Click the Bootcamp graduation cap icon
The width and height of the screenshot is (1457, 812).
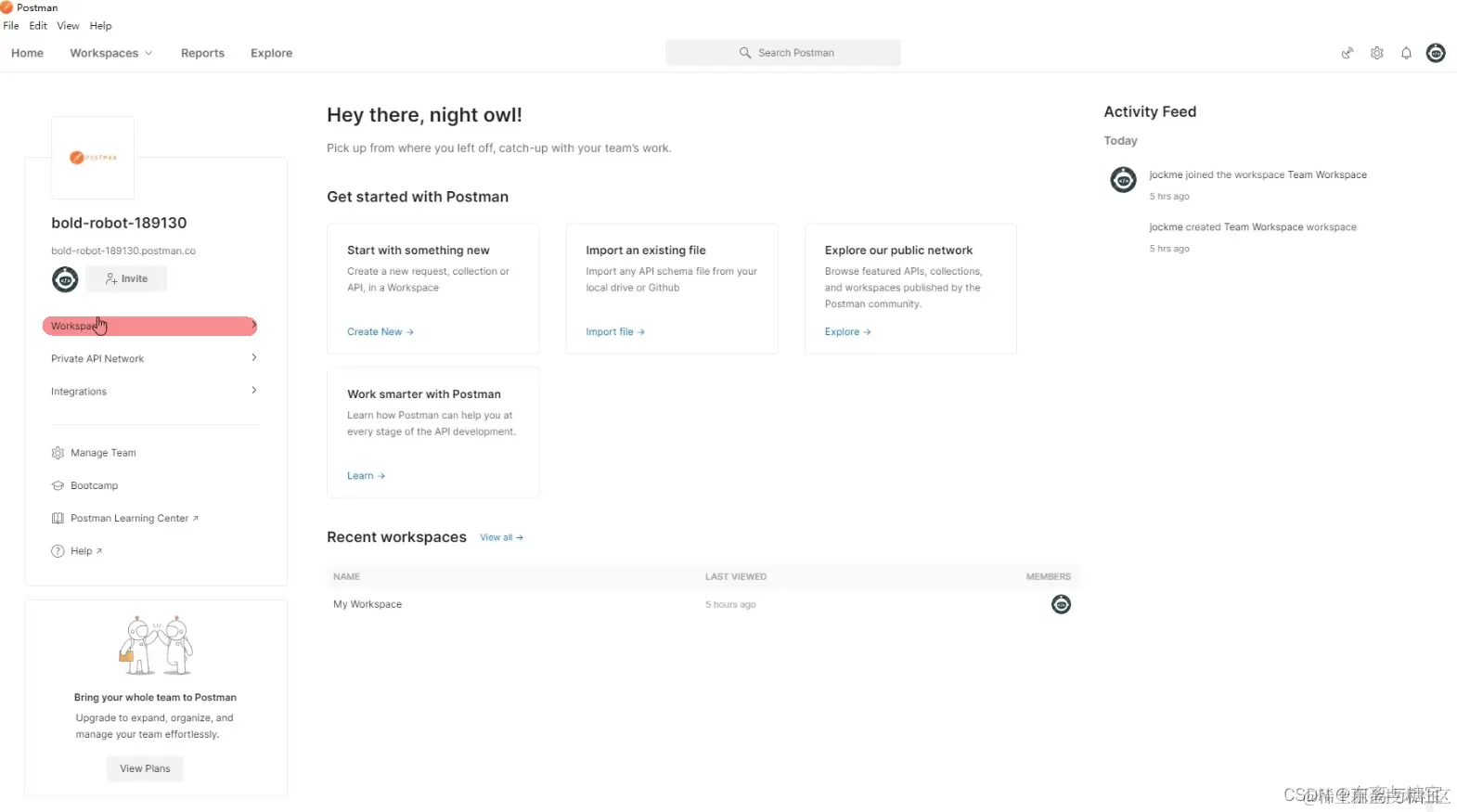[x=58, y=485]
